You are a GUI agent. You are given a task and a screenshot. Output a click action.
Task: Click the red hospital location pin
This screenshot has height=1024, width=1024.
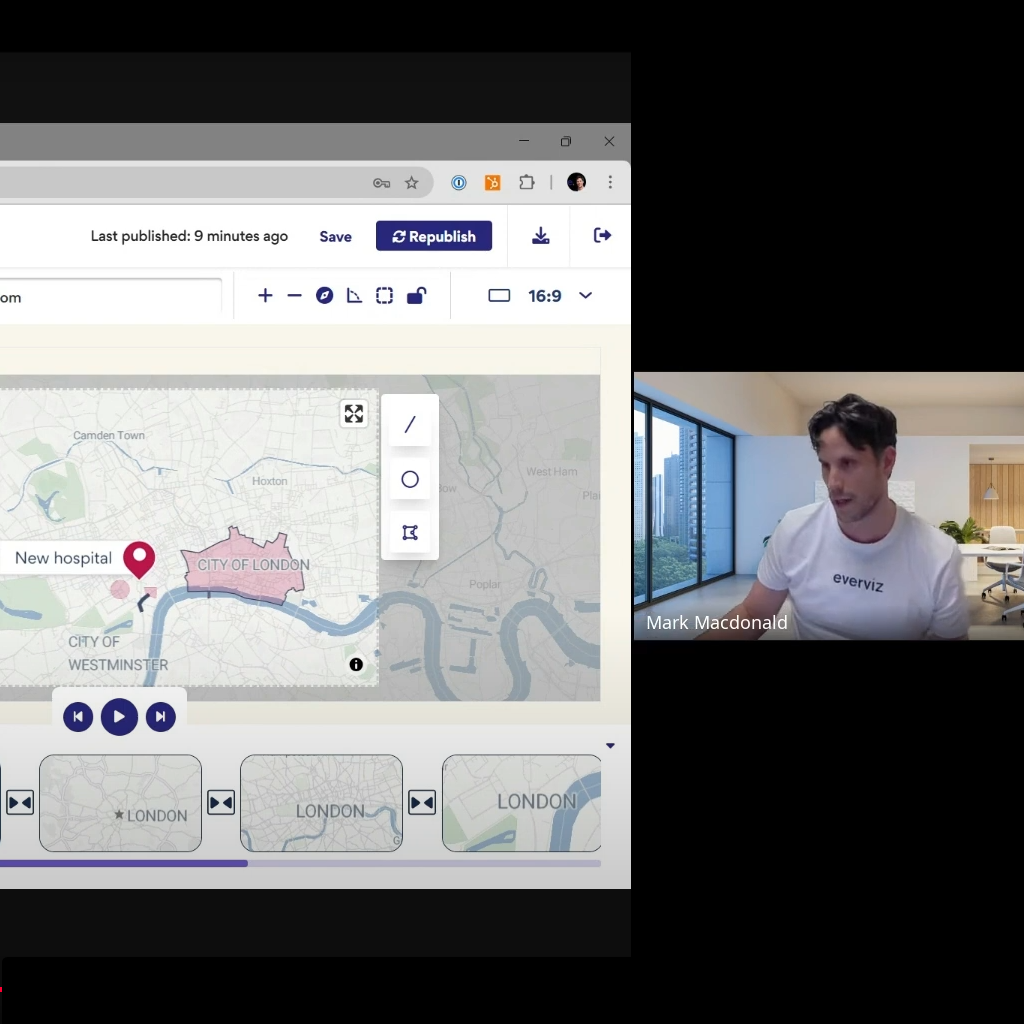coord(139,559)
